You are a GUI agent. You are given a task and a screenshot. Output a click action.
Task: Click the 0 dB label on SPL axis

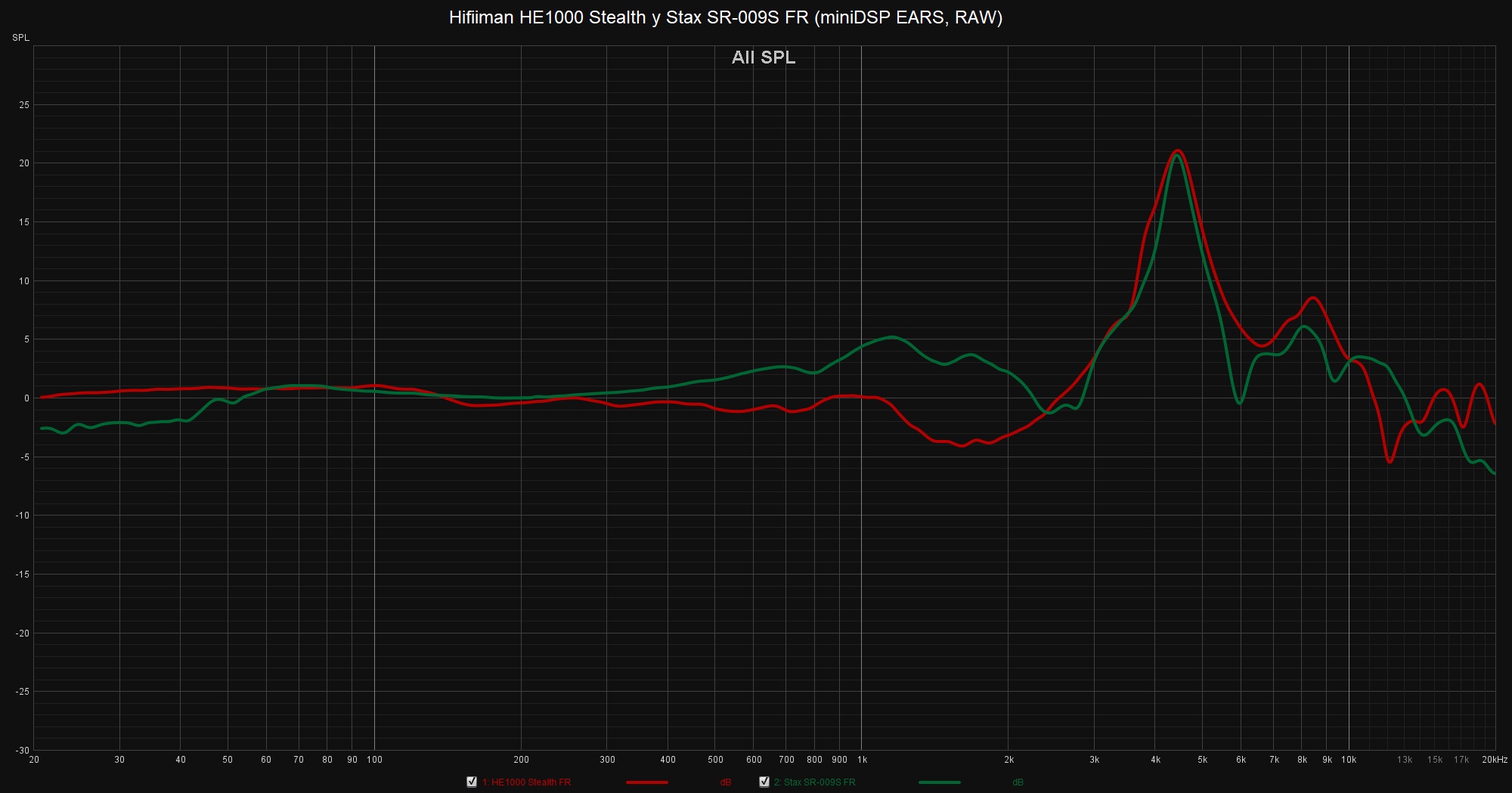pyautogui.click(x=26, y=398)
